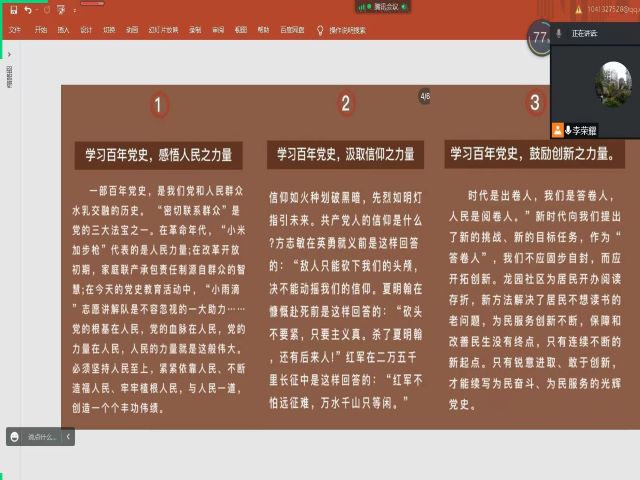This screenshot has height=480, width=640.
Task: Switch to the 视图 (View) tab
Action: click(x=241, y=30)
